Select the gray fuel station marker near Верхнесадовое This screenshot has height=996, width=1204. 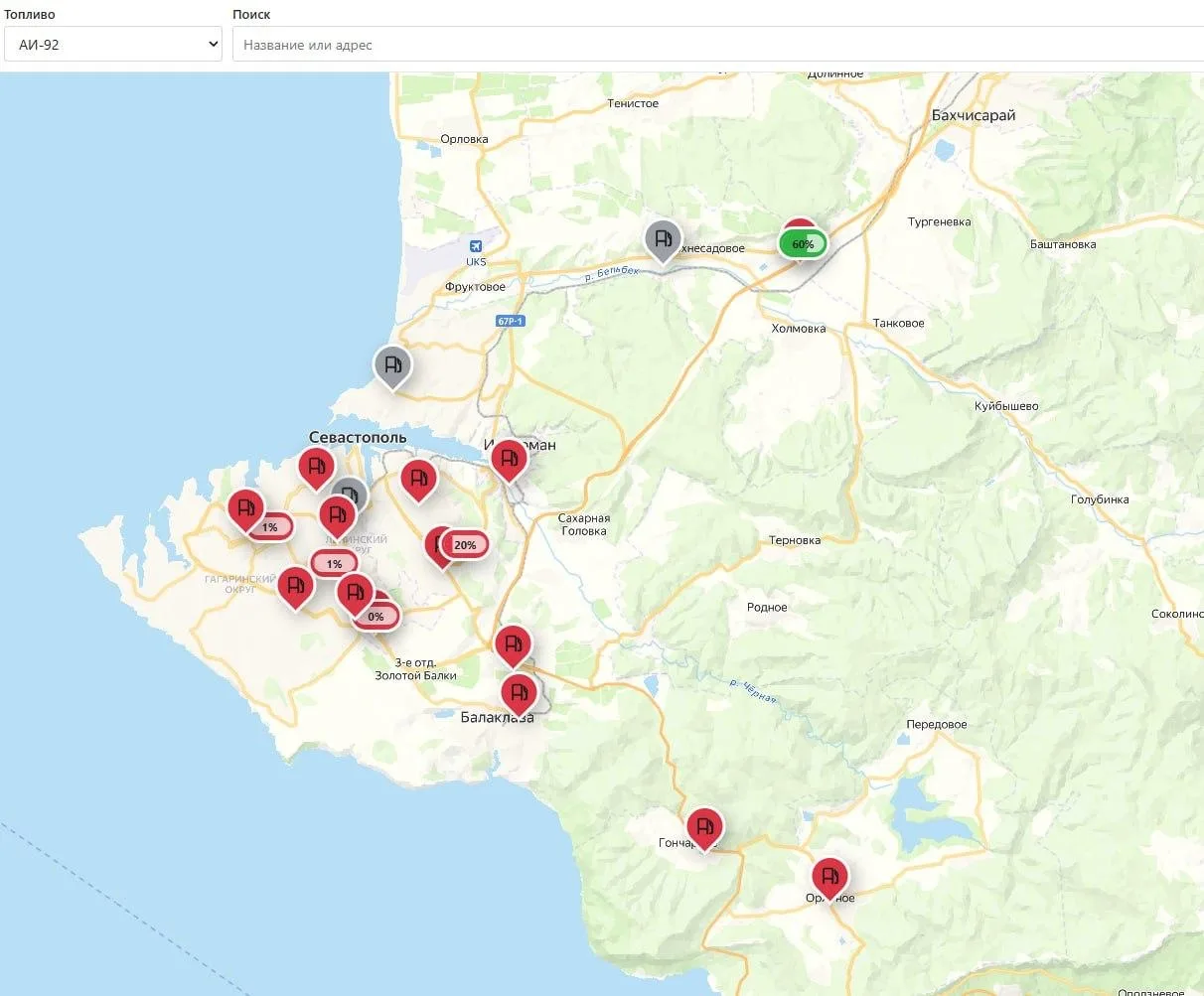click(662, 239)
